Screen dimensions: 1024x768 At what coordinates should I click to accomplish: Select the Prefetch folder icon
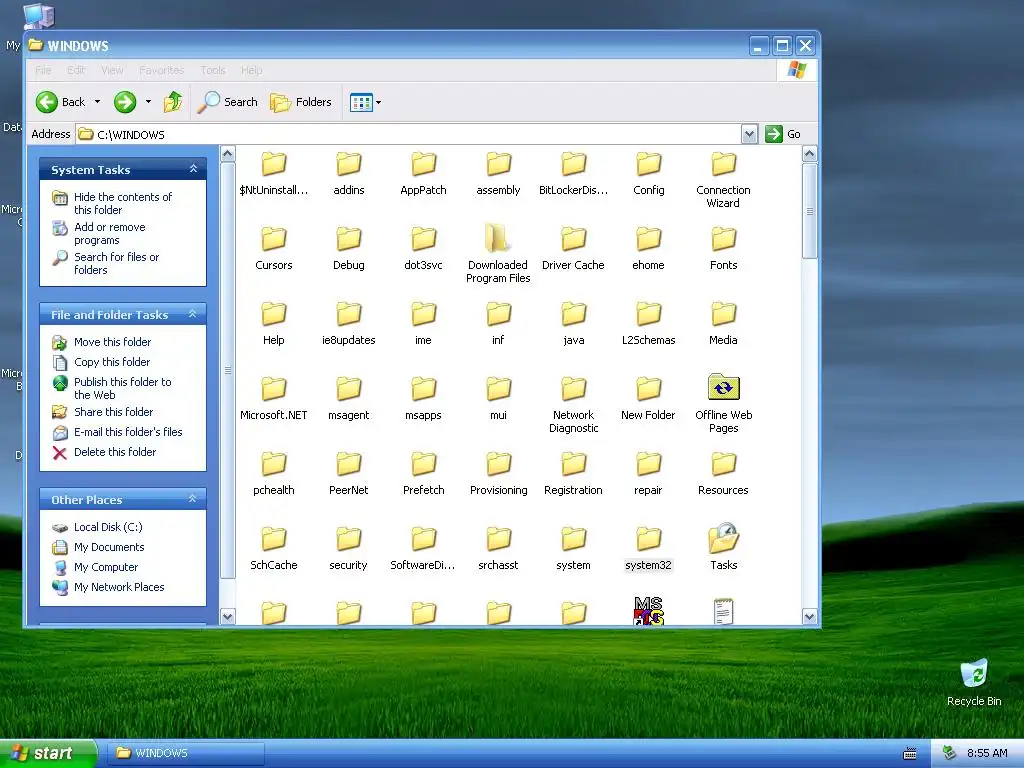pos(424,464)
